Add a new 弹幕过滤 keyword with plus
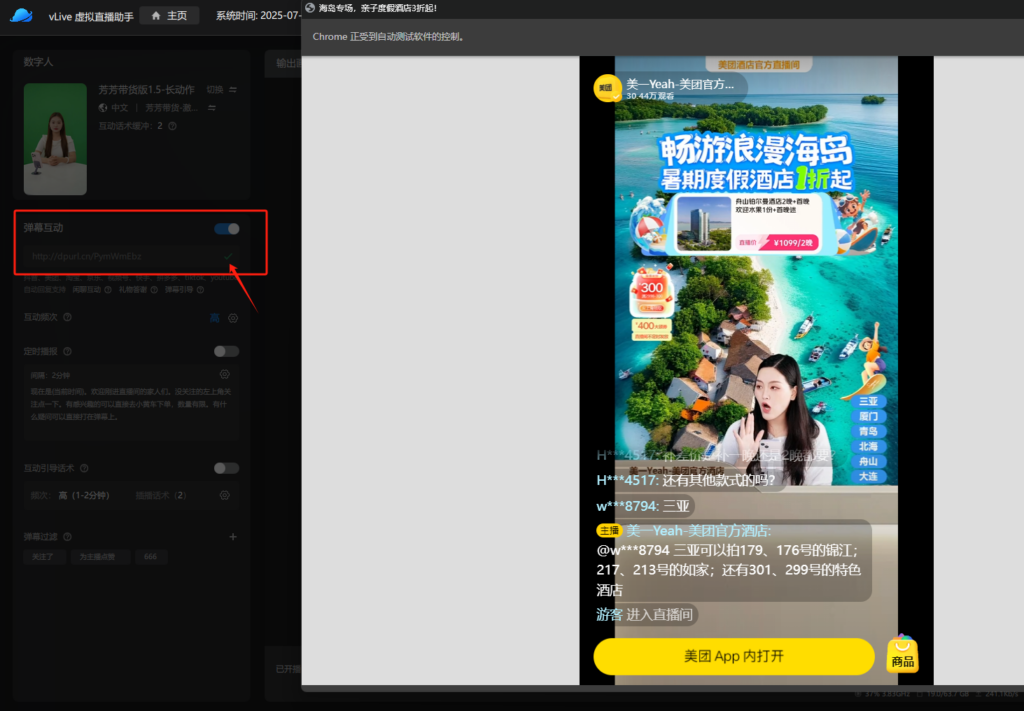The image size is (1024, 711). point(233,537)
